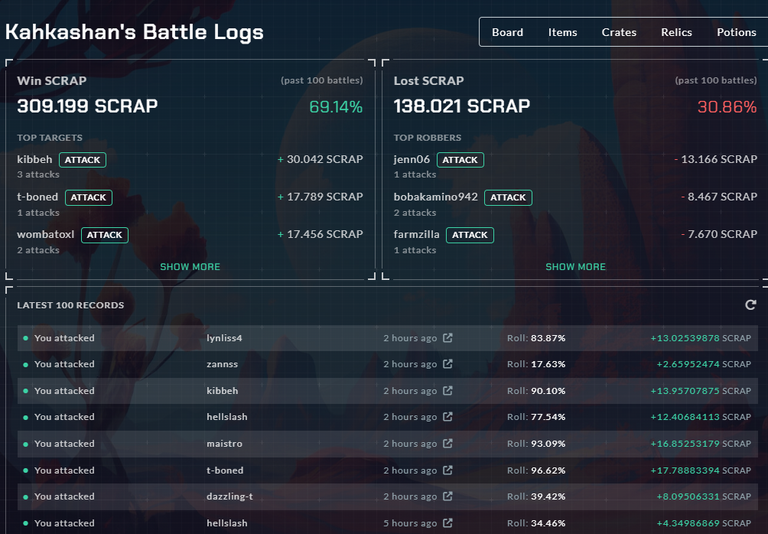Click kibbeh name in top targets
Image resolution: width=768 pixels, height=534 pixels.
[34, 159]
